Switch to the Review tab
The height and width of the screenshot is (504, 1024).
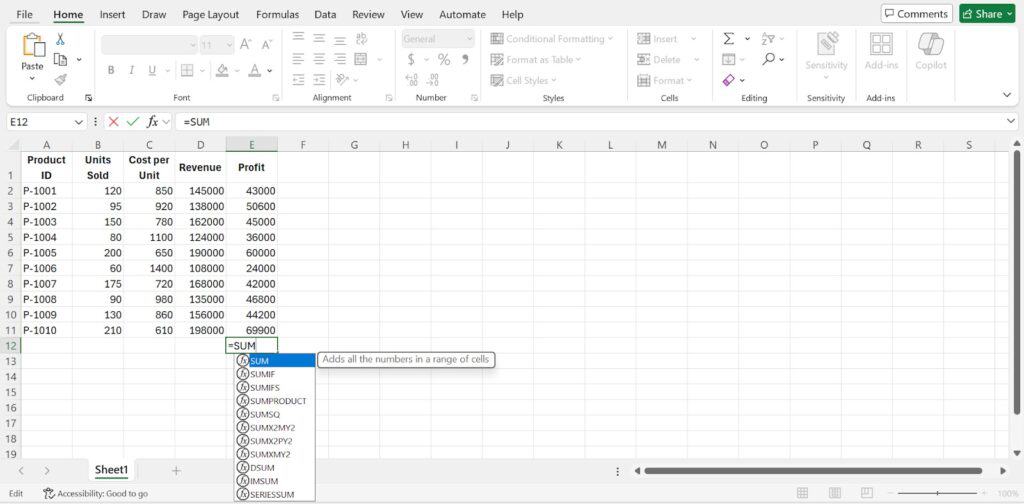coord(368,14)
